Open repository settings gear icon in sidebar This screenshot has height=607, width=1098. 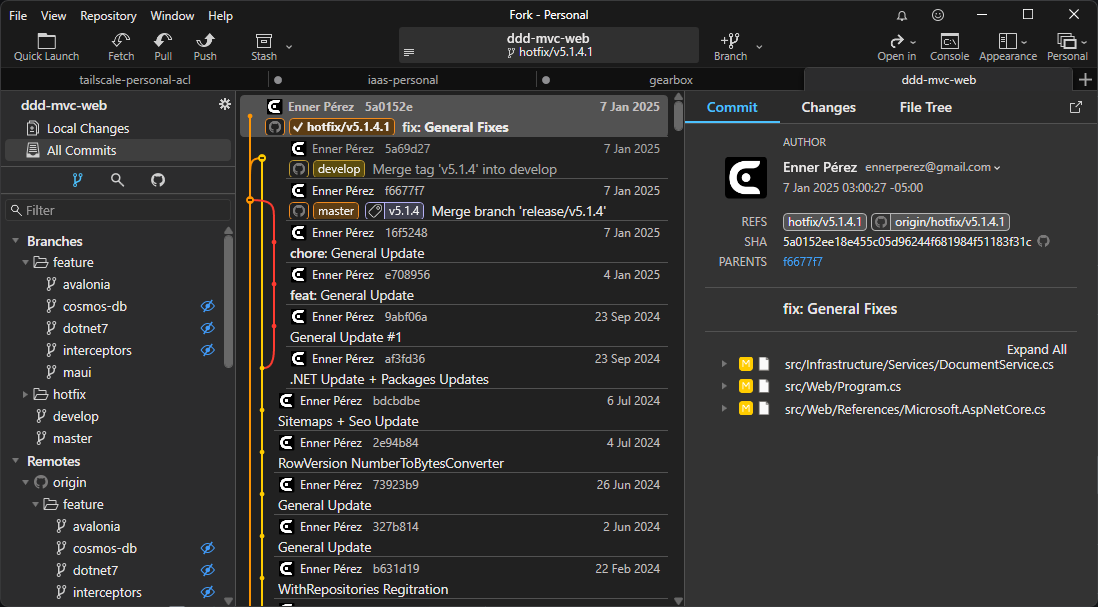225,104
